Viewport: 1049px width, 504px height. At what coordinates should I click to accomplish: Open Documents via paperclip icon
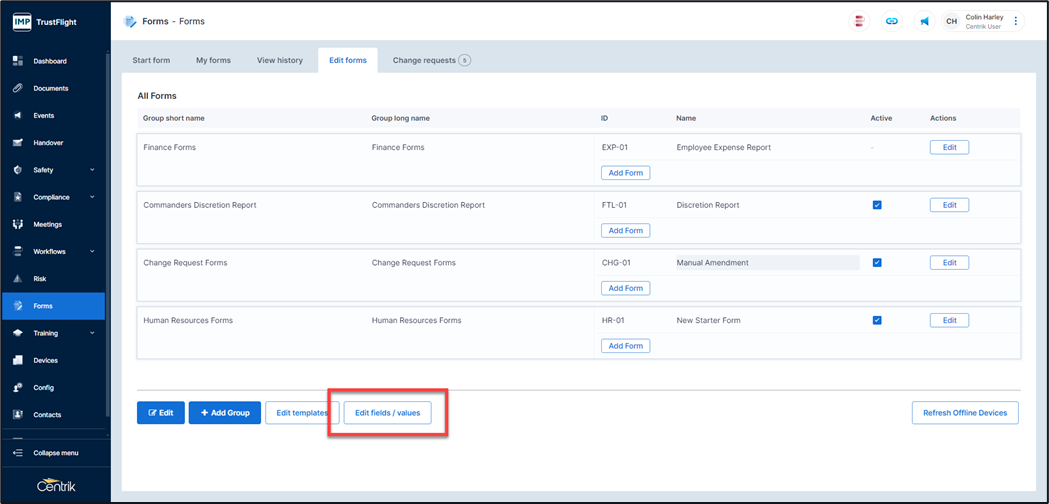[x=17, y=88]
